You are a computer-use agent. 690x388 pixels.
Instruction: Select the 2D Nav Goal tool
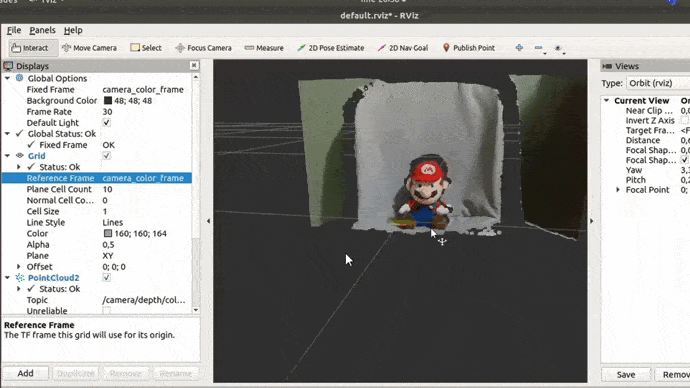403,48
